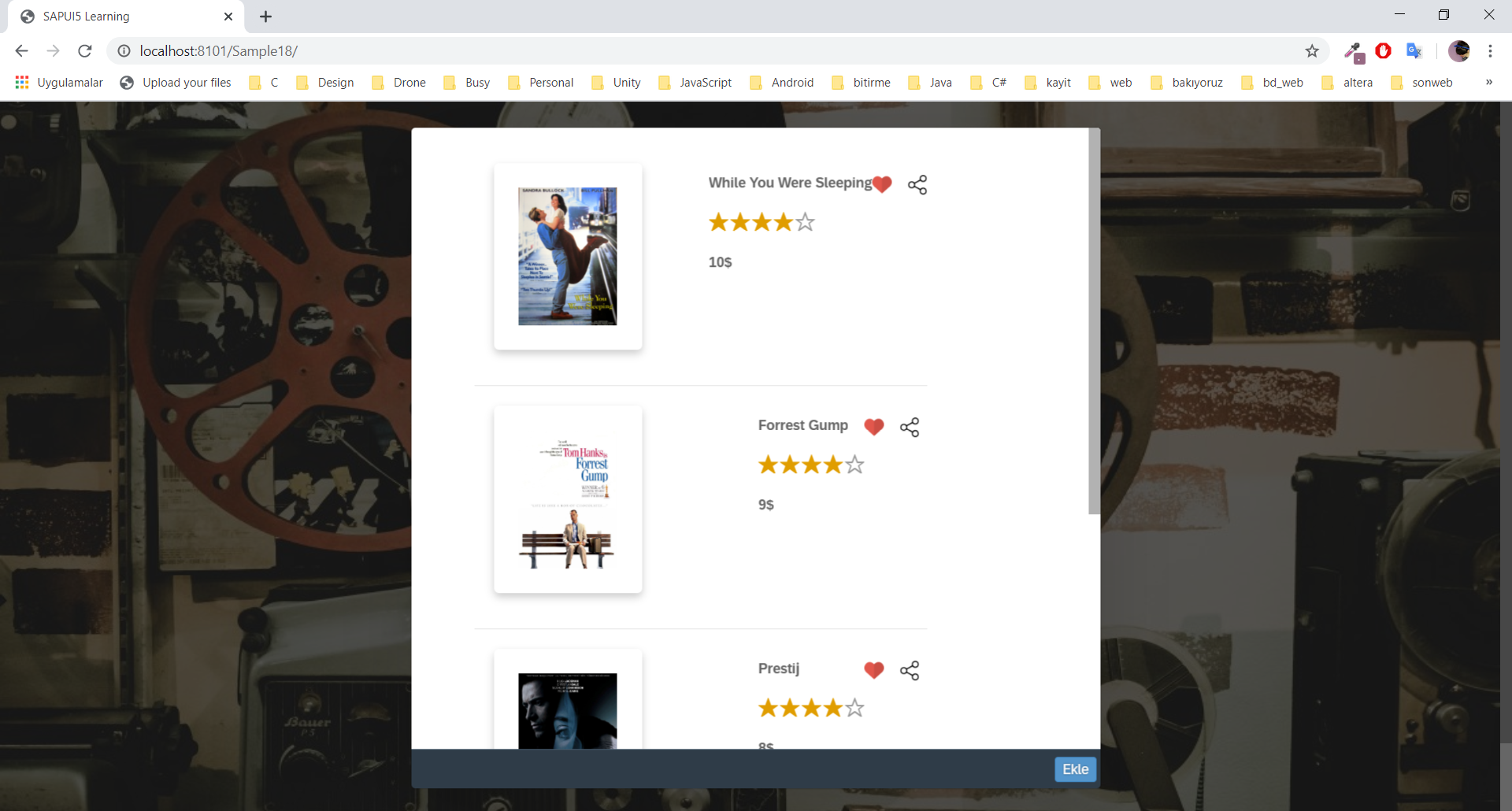This screenshot has width=1512, height=811.
Task: Open the bakıyoruz bookmark folder
Action: click(x=1188, y=82)
